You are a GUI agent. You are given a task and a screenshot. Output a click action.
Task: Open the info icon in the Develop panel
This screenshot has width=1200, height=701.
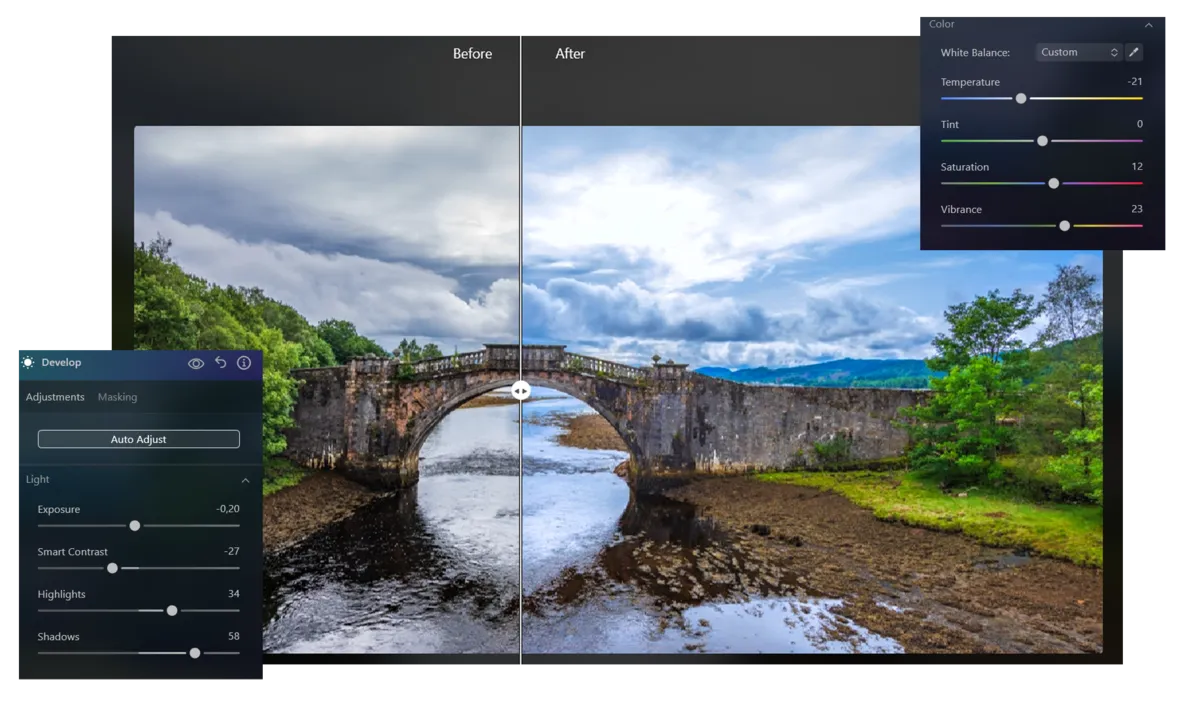pos(243,363)
